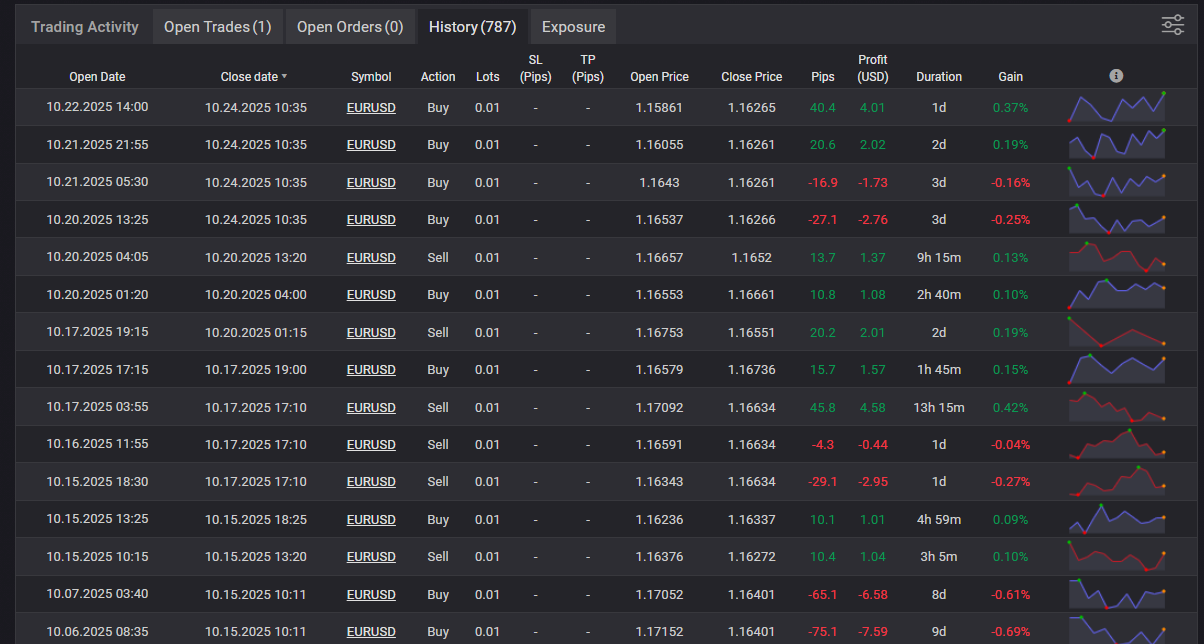Switch to Open Orders (0) tab

click(350, 27)
